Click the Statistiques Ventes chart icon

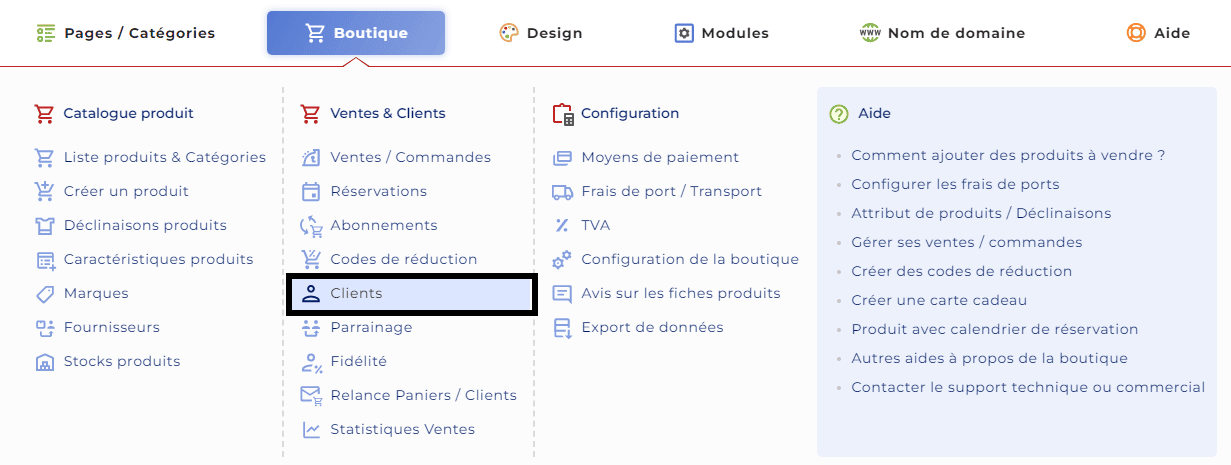click(x=311, y=429)
